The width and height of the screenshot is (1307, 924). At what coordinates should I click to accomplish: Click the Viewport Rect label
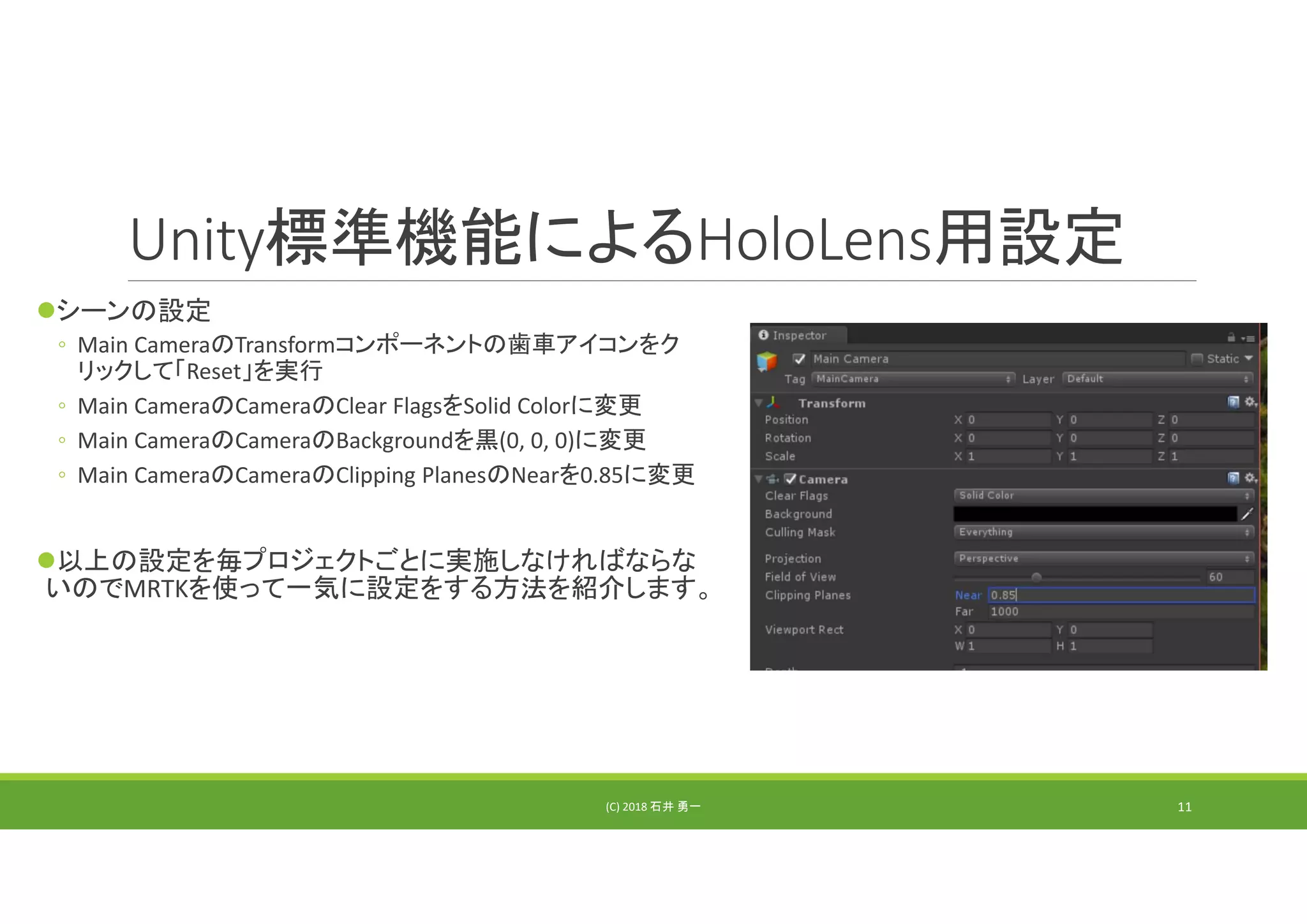coord(804,630)
